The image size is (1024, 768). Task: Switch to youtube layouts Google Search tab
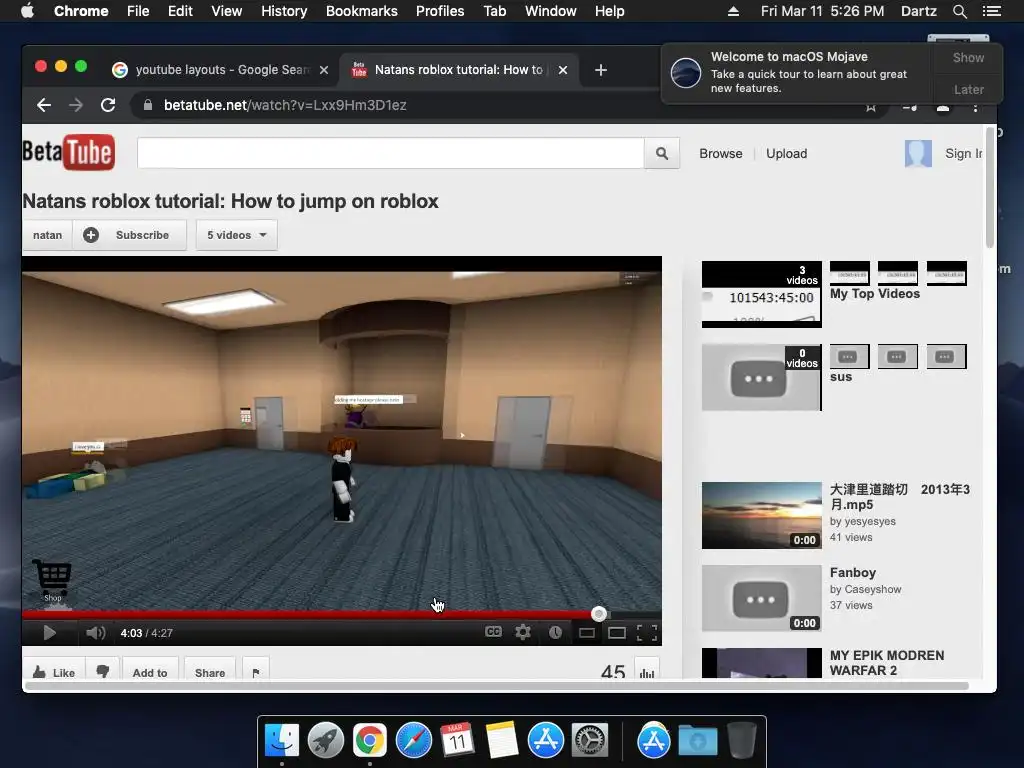tap(219, 70)
